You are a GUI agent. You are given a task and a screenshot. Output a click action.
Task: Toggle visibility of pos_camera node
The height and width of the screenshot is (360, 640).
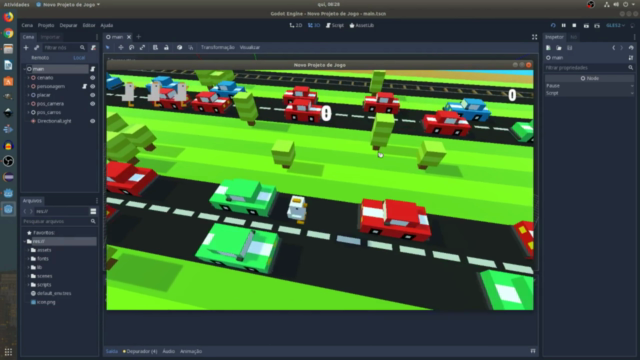click(x=93, y=104)
